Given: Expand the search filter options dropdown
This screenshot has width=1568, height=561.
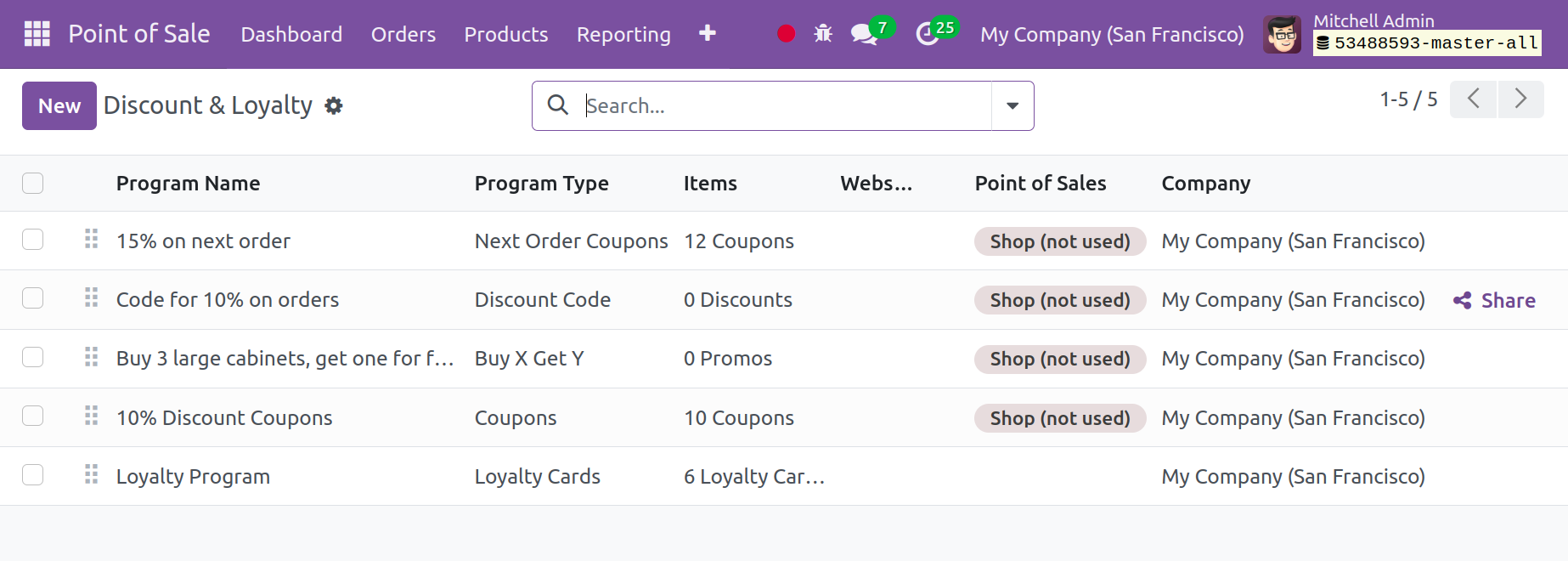Looking at the screenshot, I should (1012, 106).
